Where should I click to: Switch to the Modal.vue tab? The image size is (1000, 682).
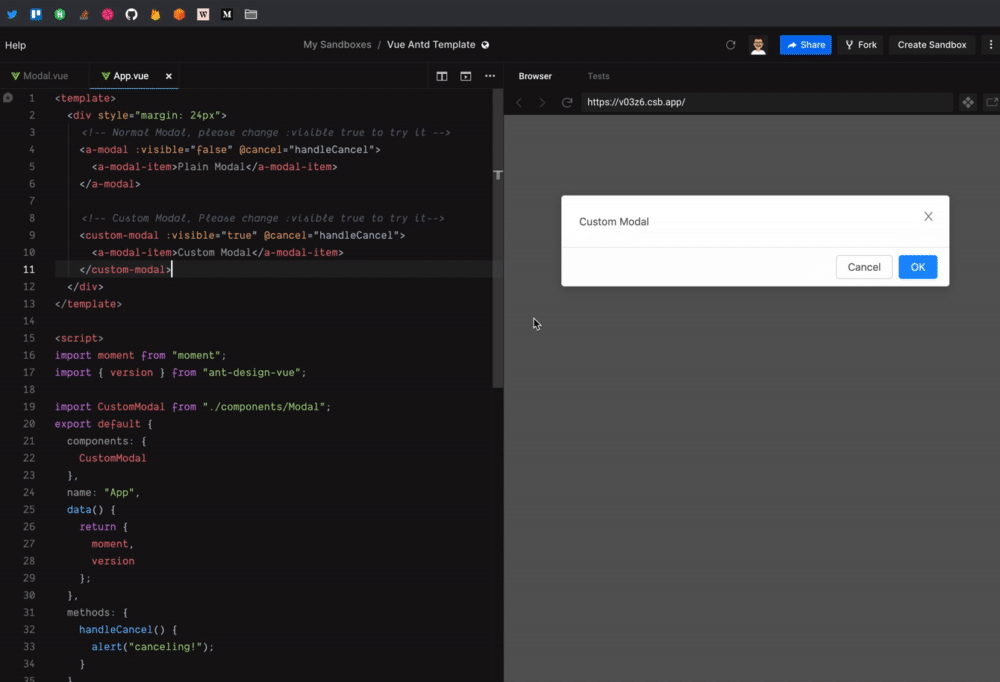point(44,76)
